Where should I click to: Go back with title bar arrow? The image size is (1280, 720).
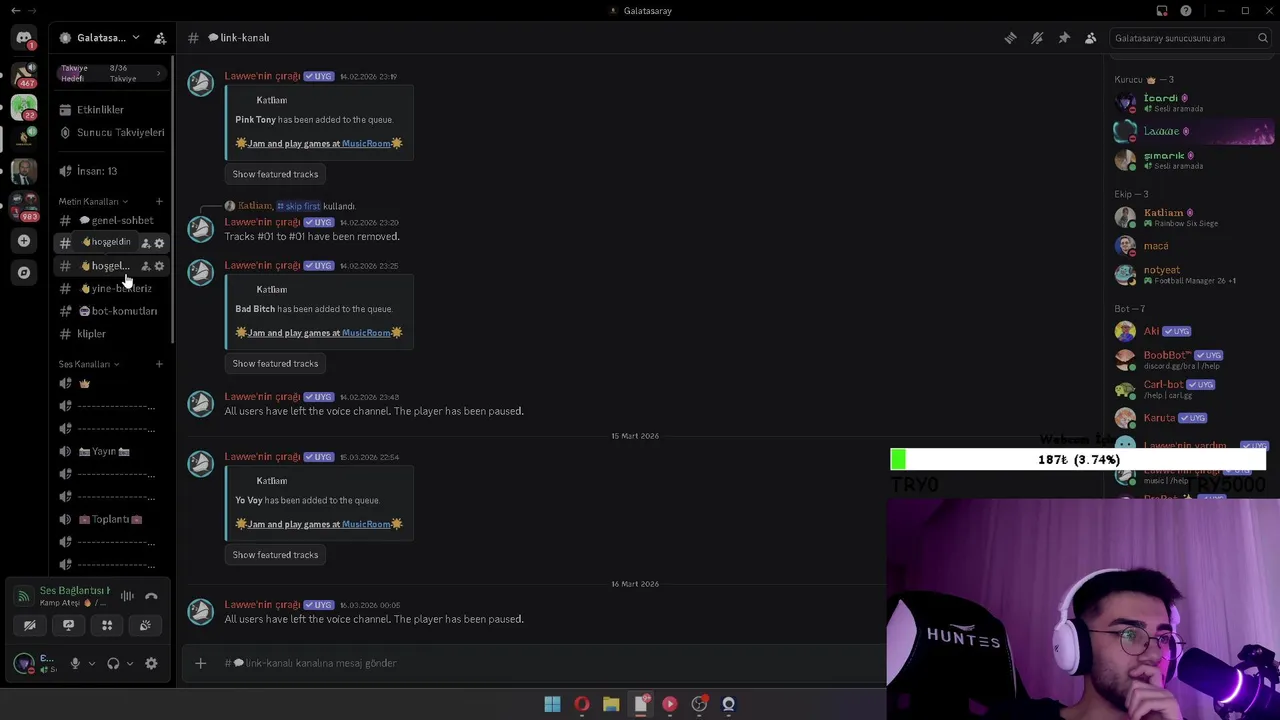(15, 11)
